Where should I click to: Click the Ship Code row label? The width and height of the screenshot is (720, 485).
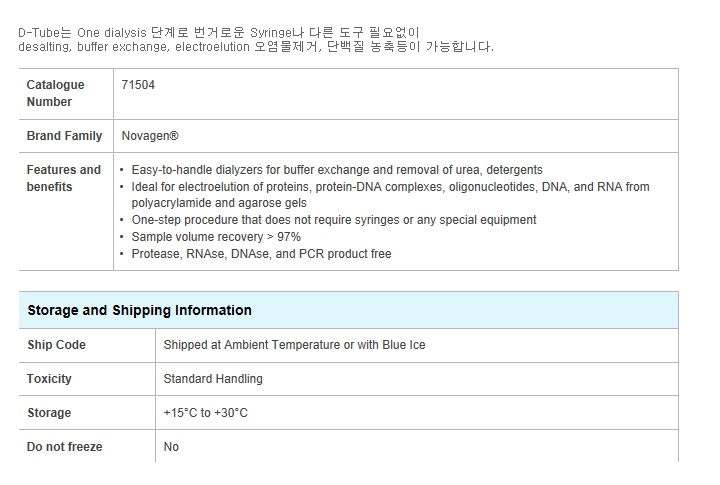[x=56, y=345]
